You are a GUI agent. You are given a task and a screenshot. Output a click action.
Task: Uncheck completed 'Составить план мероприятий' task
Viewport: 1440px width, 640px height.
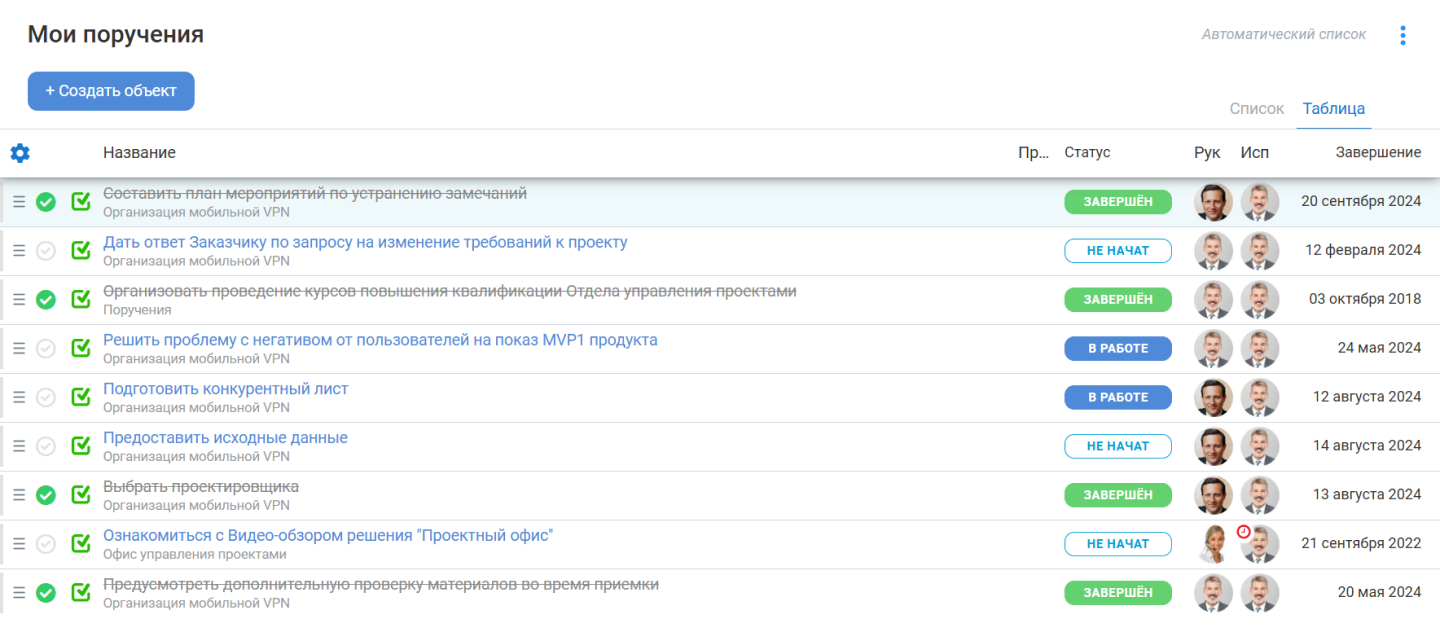pos(46,202)
